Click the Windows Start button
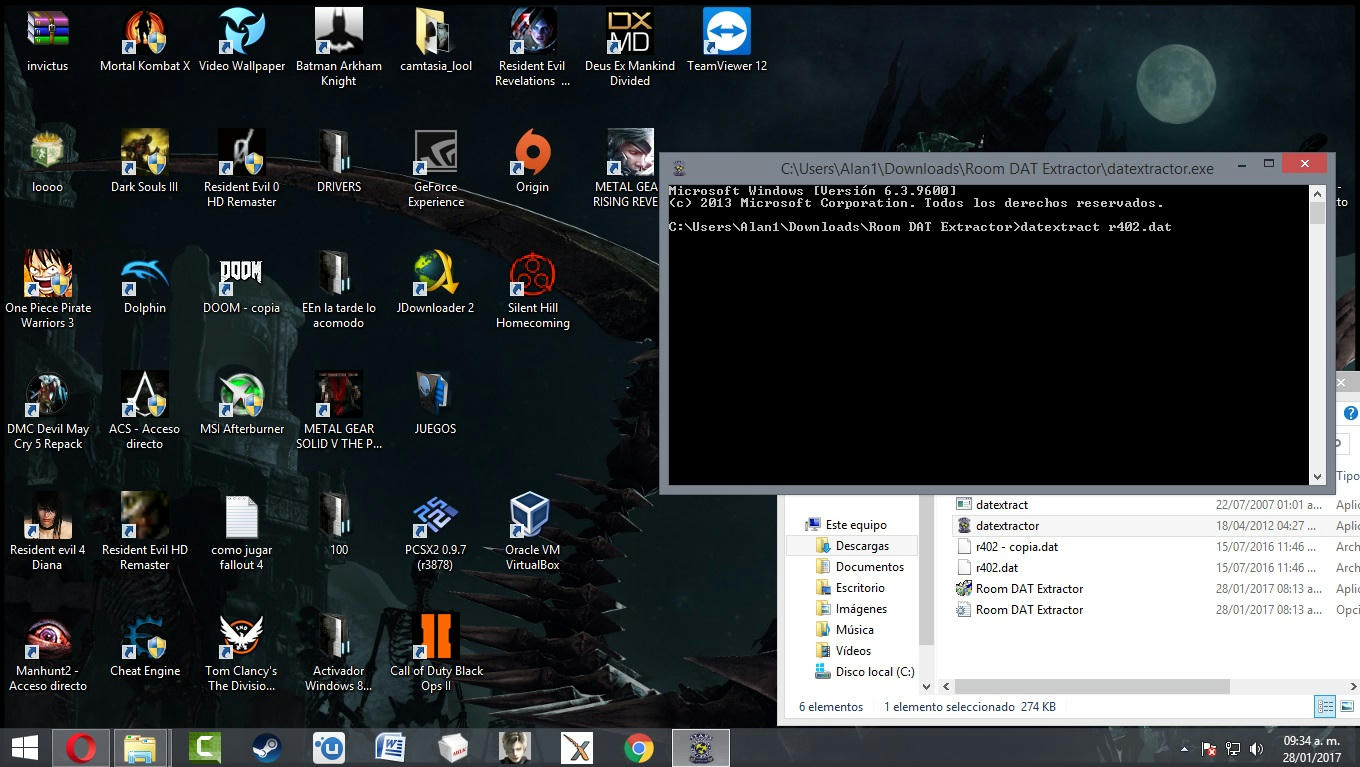 coord(24,748)
